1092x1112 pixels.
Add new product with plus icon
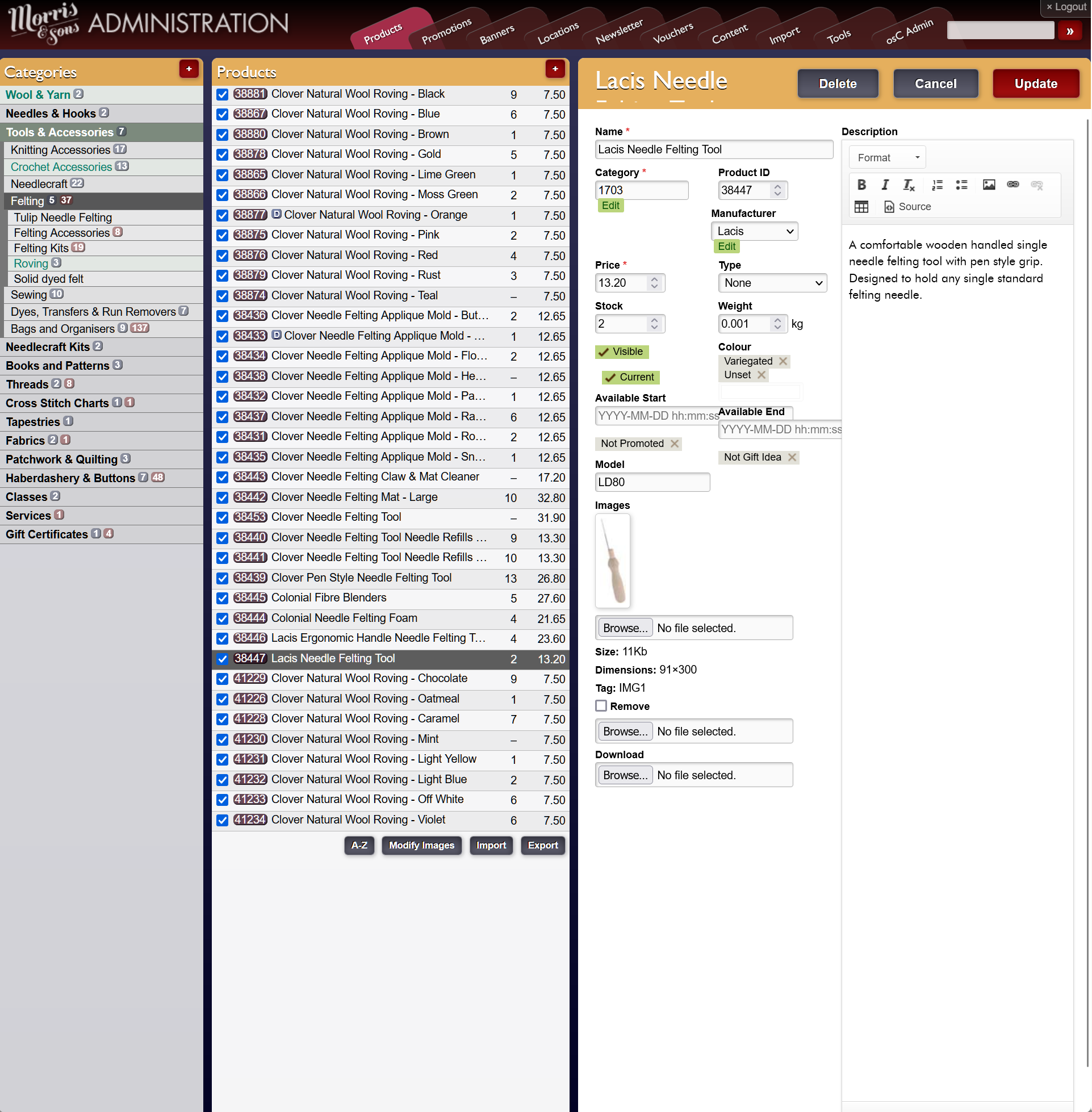(555, 69)
